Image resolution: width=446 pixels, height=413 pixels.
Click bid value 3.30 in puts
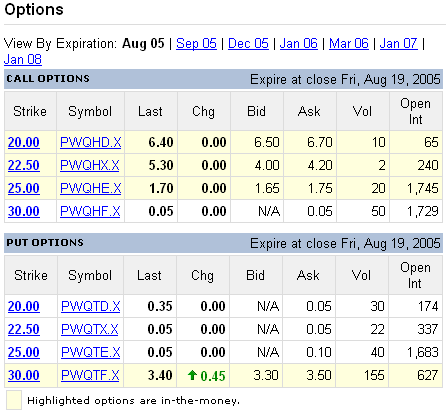[266, 375]
